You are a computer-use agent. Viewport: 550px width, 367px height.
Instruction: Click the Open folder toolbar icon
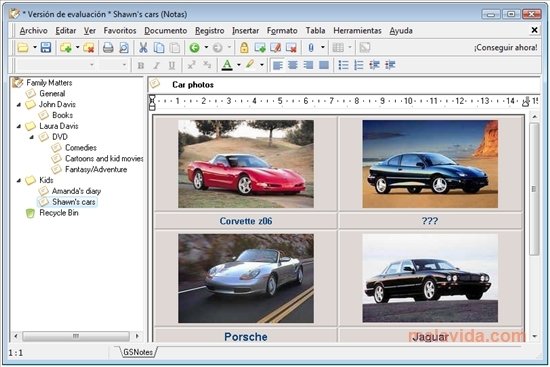[23, 47]
